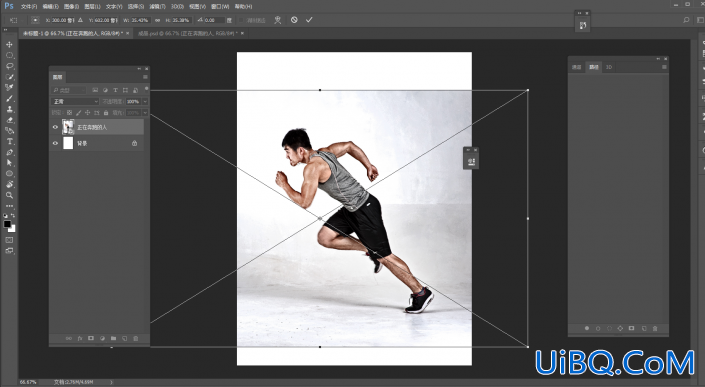
Task: Select the Move tool
Action: pyautogui.click(x=9, y=44)
